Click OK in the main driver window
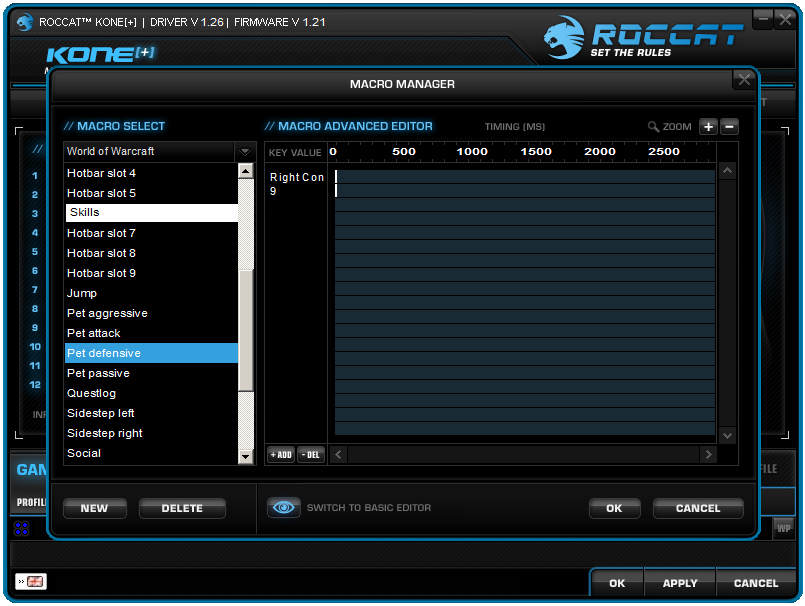805x606 pixels. (x=617, y=583)
